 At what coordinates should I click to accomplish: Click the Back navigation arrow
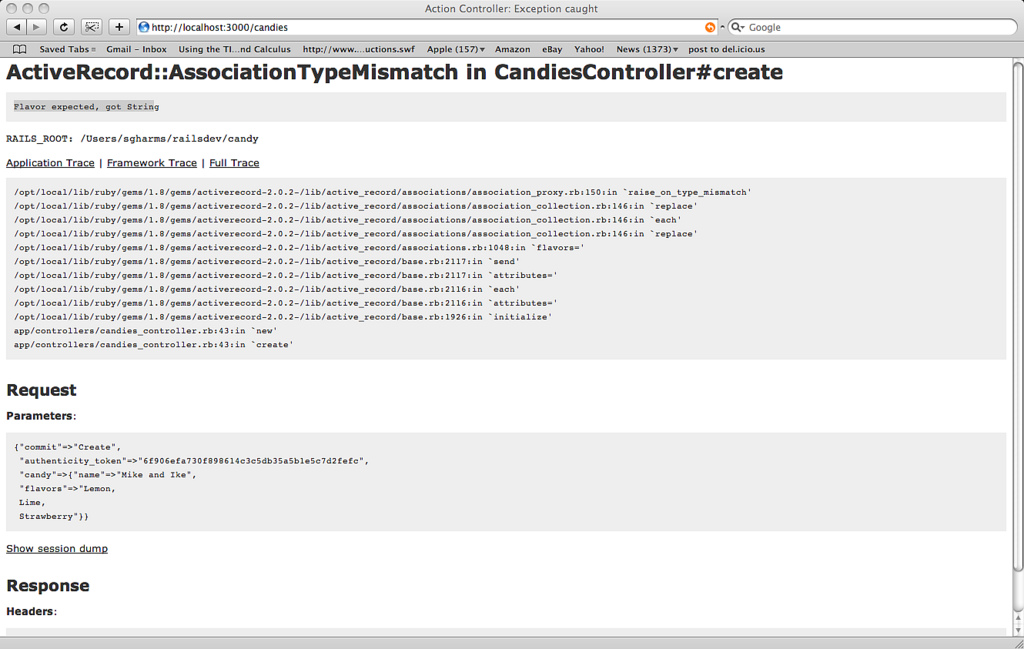[x=17, y=27]
